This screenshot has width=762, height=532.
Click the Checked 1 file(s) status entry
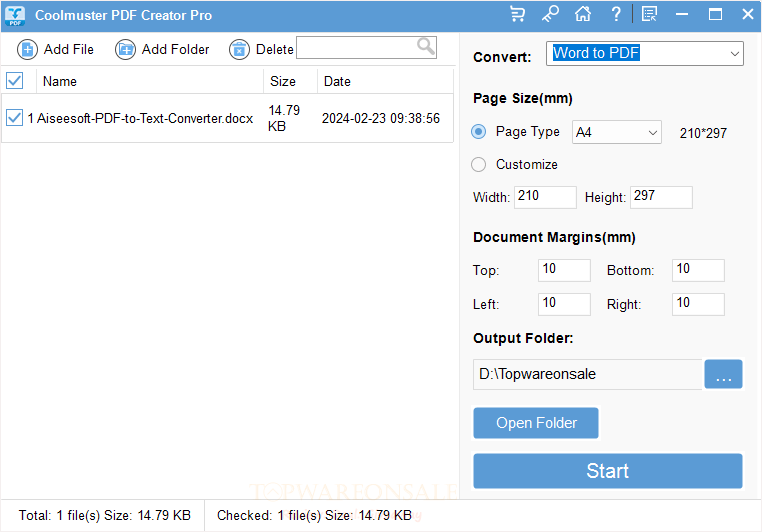click(314, 515)
